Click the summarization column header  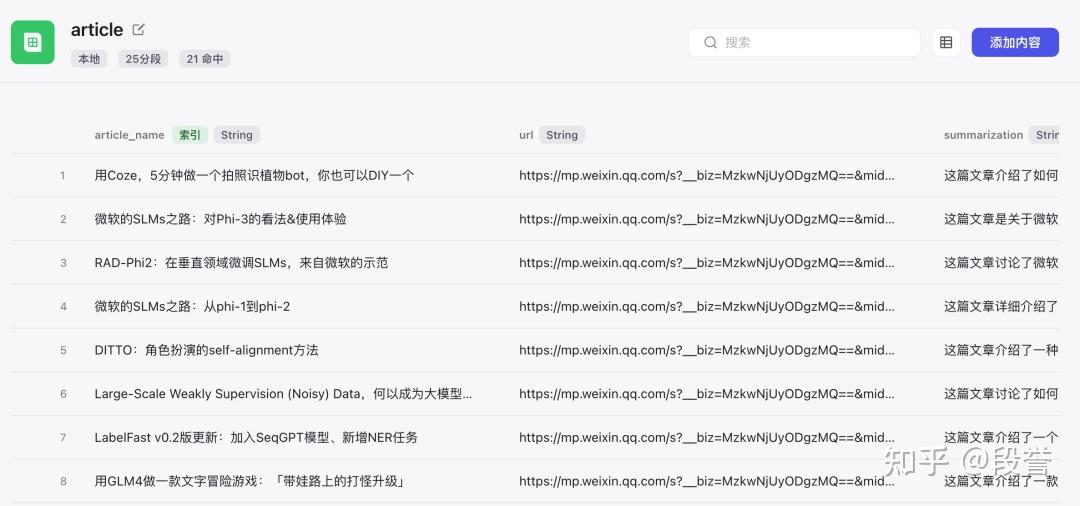tap(983, 135)
